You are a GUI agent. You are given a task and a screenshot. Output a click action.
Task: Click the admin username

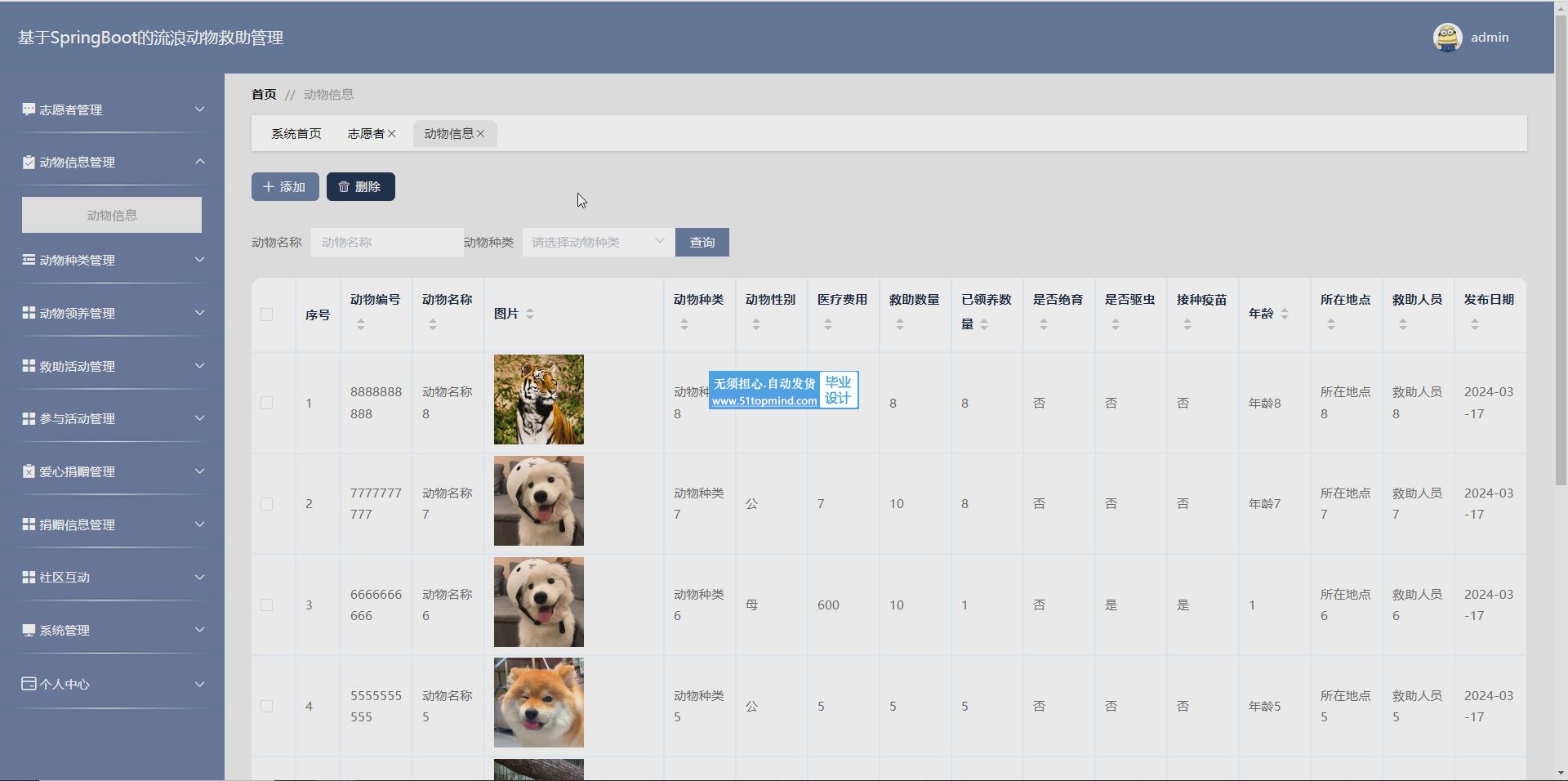[x=1490, y=38]
